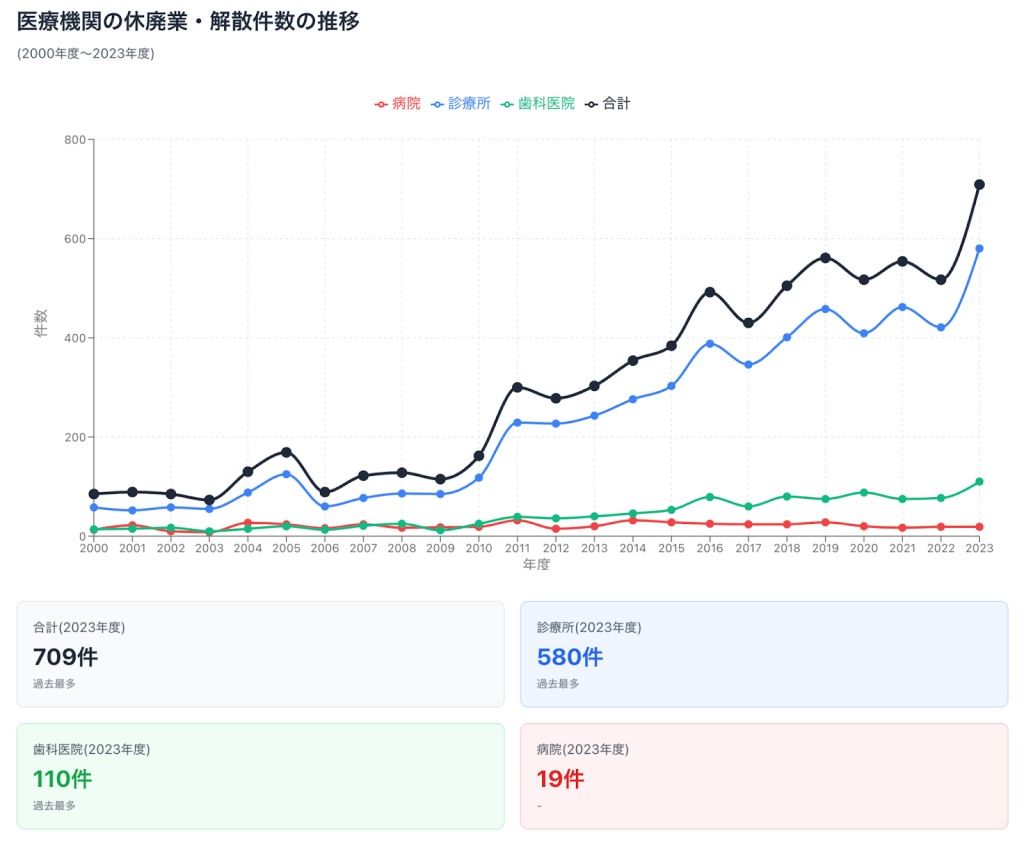Select the 歯科医院(2023年度) 110件 card
Screen dimensions: 1024x849
pyautogui.click(x=260, y=776)
